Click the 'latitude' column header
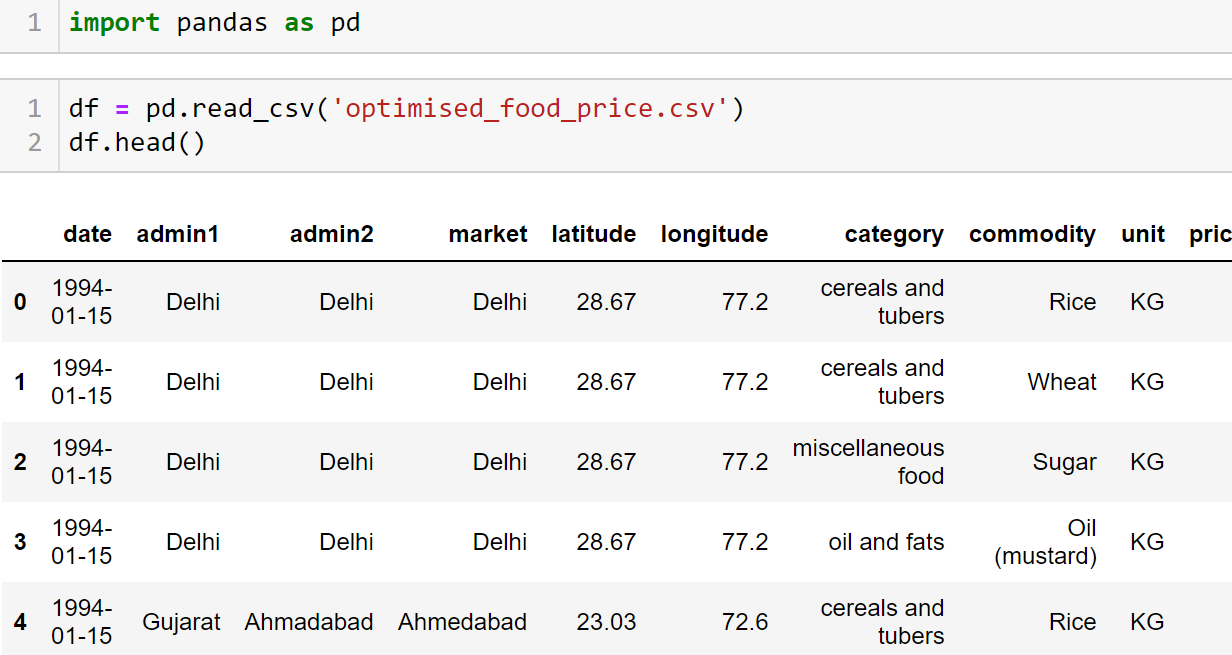1232x655 pixels. (593, 234)
